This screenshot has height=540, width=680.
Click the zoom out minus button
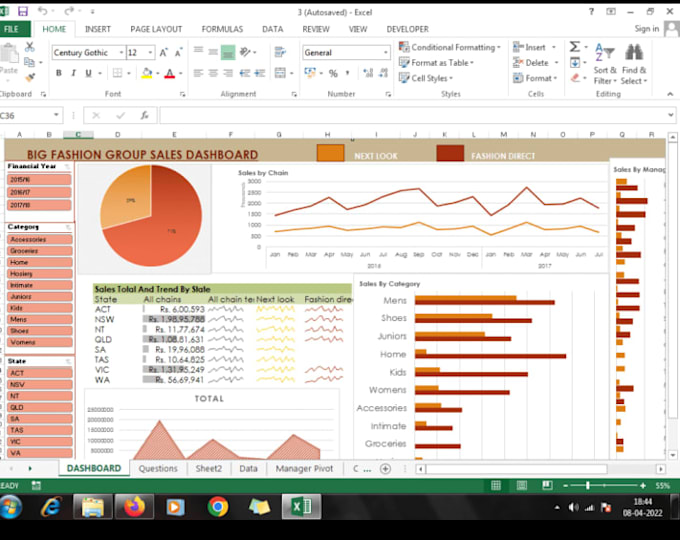(566, 486)
